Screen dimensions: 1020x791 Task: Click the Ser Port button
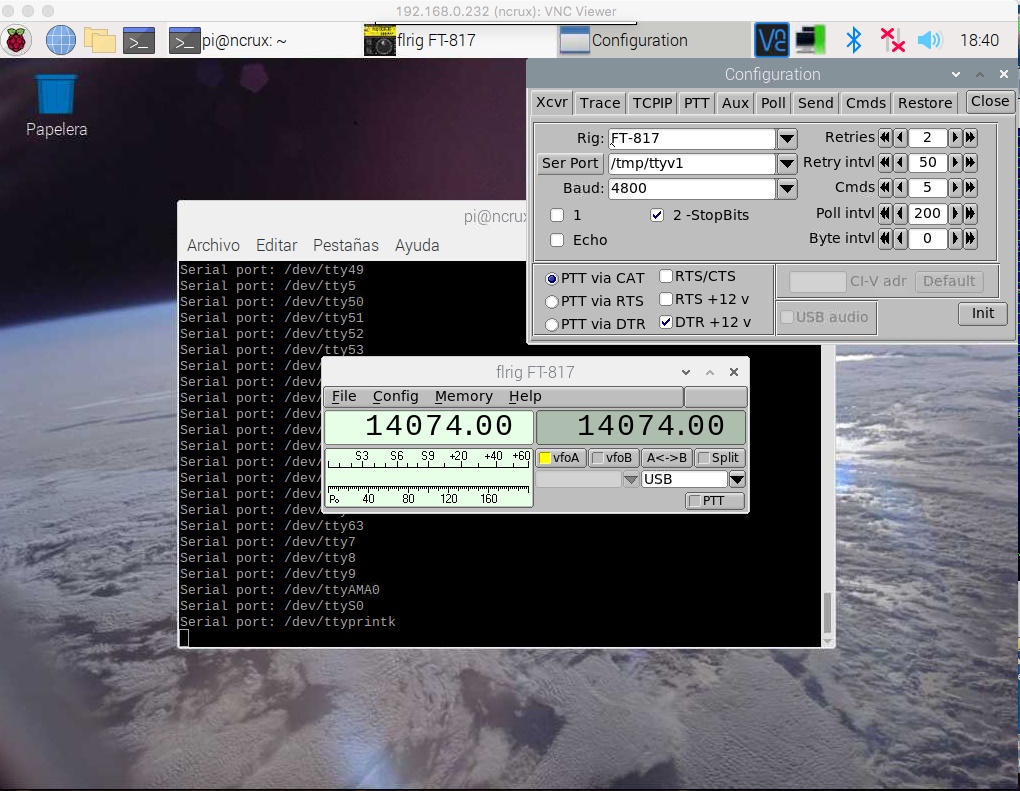coord(570,163)
